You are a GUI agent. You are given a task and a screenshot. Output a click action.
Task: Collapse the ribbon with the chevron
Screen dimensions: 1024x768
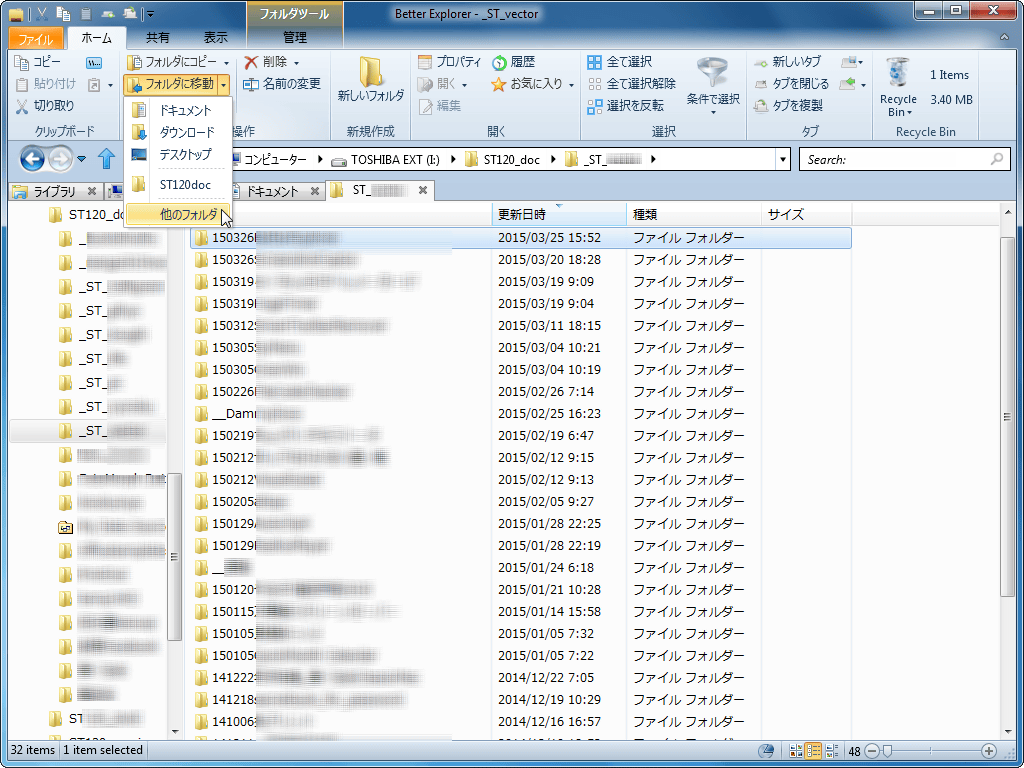1005,38
